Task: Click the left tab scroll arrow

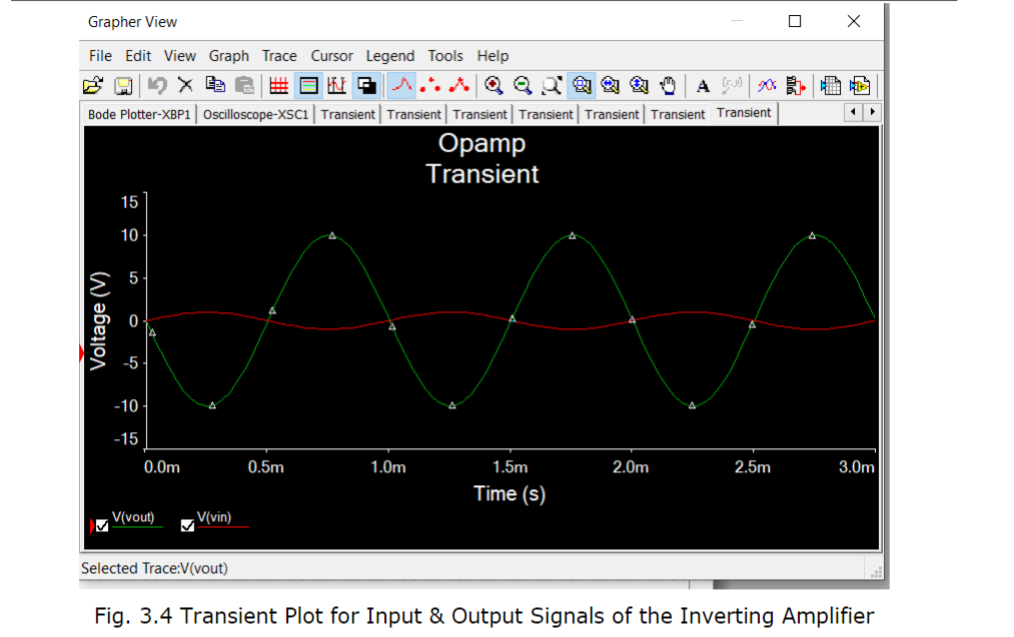Action: coord(851,112)
